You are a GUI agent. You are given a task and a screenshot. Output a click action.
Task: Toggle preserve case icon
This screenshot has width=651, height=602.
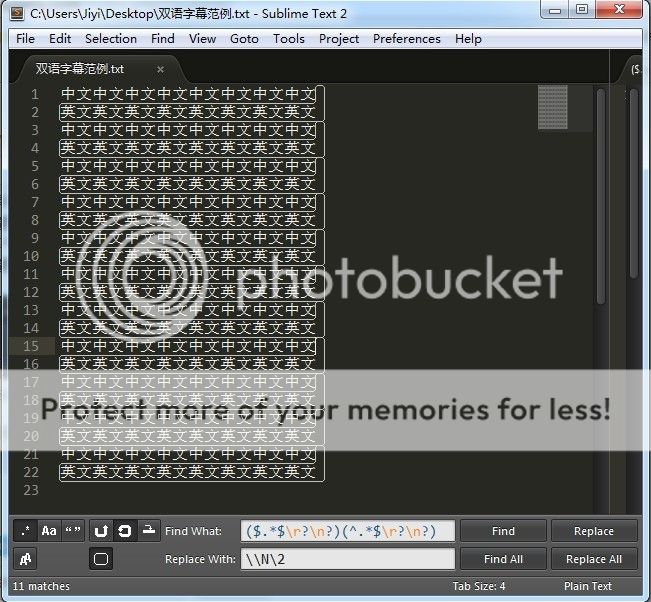click(25, 559)
